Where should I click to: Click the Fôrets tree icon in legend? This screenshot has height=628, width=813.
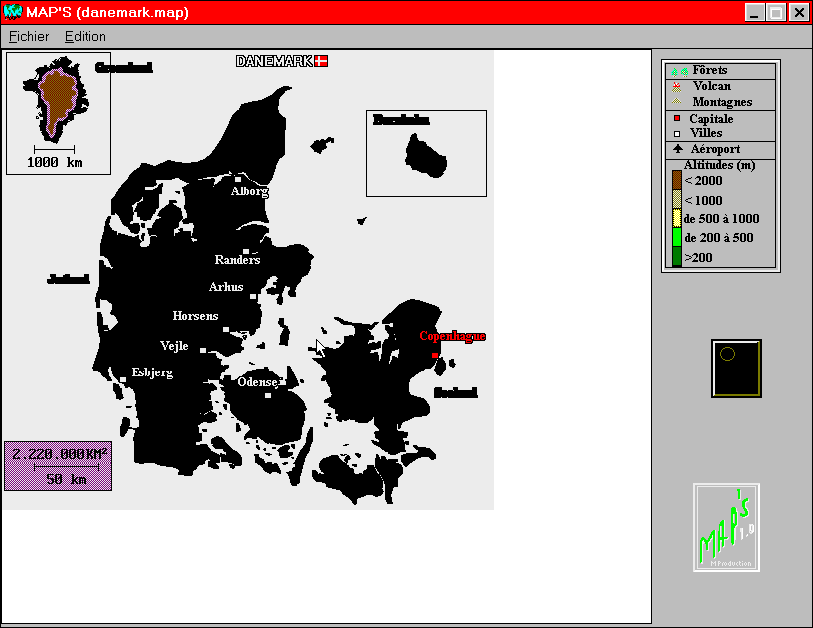click(x=679, y=71)
